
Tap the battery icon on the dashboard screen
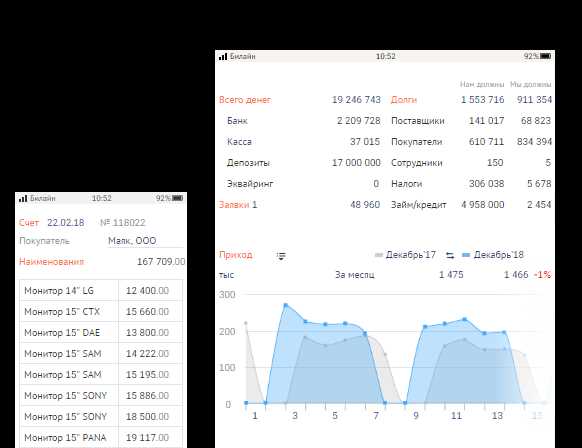pyautogui.click(x=546, y=56)
